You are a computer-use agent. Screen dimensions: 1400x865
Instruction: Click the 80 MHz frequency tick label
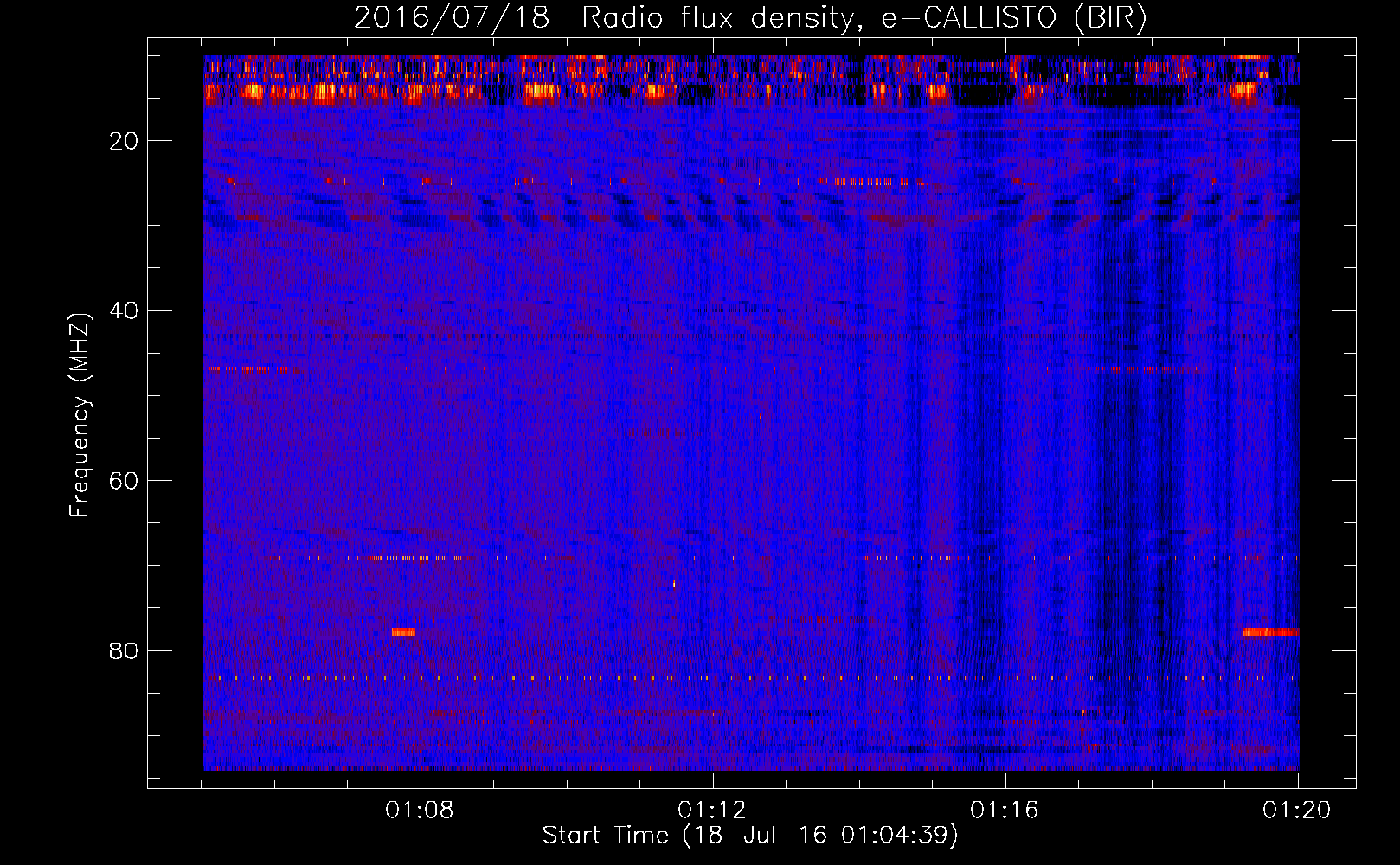tap(125, 650)
